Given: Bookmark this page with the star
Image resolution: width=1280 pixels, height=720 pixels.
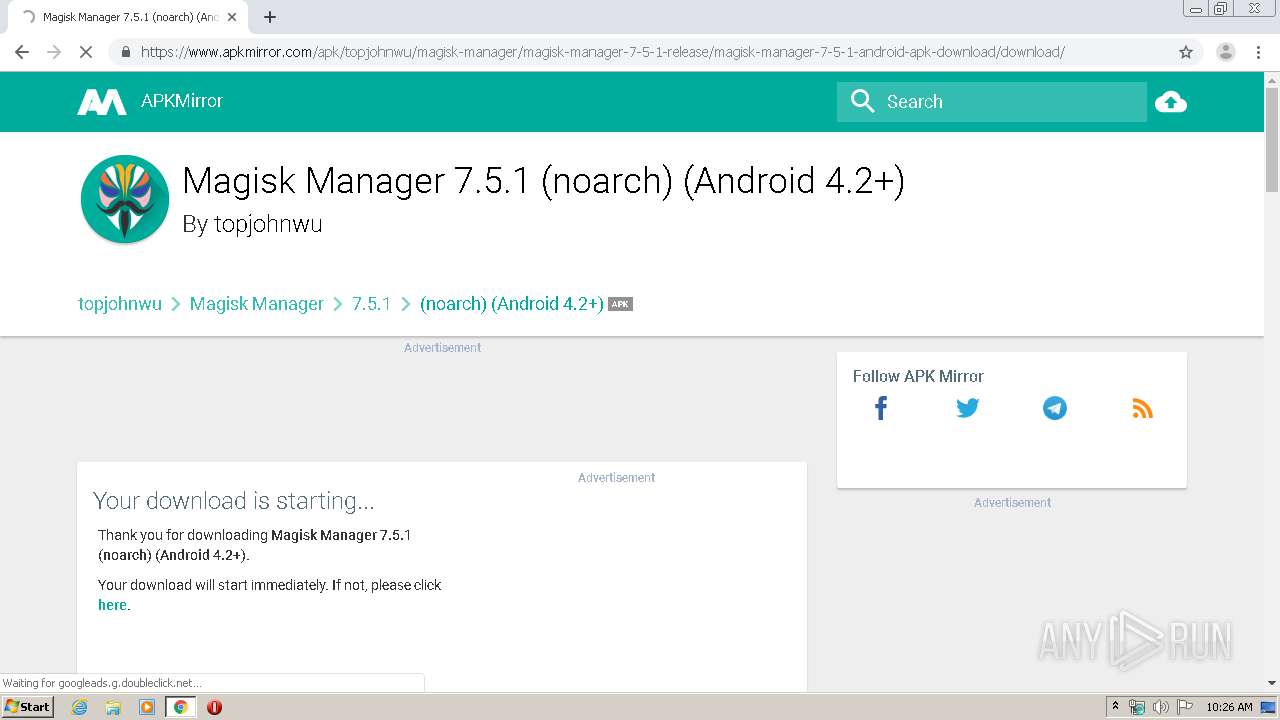Looking at the screenshot, I should point(1186,52).
